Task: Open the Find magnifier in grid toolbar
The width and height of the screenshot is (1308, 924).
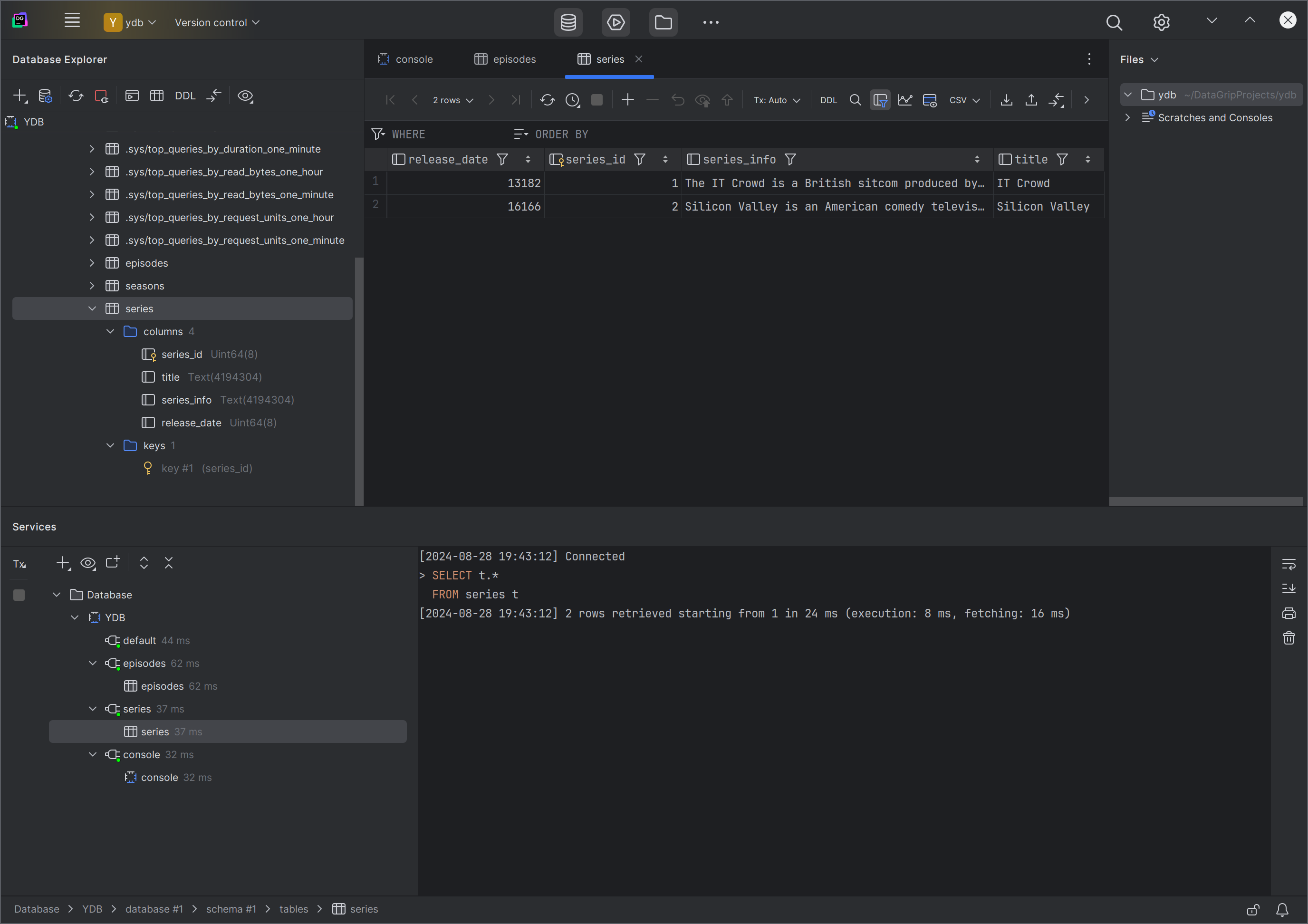Action: click(855, 100)
